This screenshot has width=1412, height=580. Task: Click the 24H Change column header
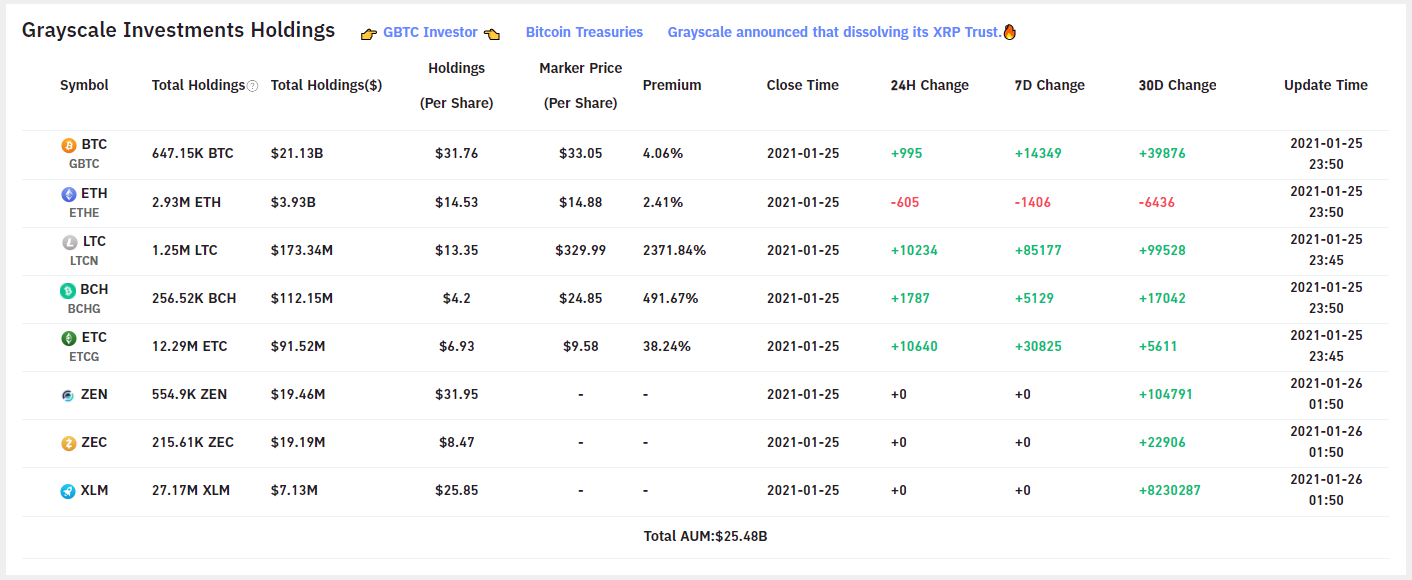[930, 85]
